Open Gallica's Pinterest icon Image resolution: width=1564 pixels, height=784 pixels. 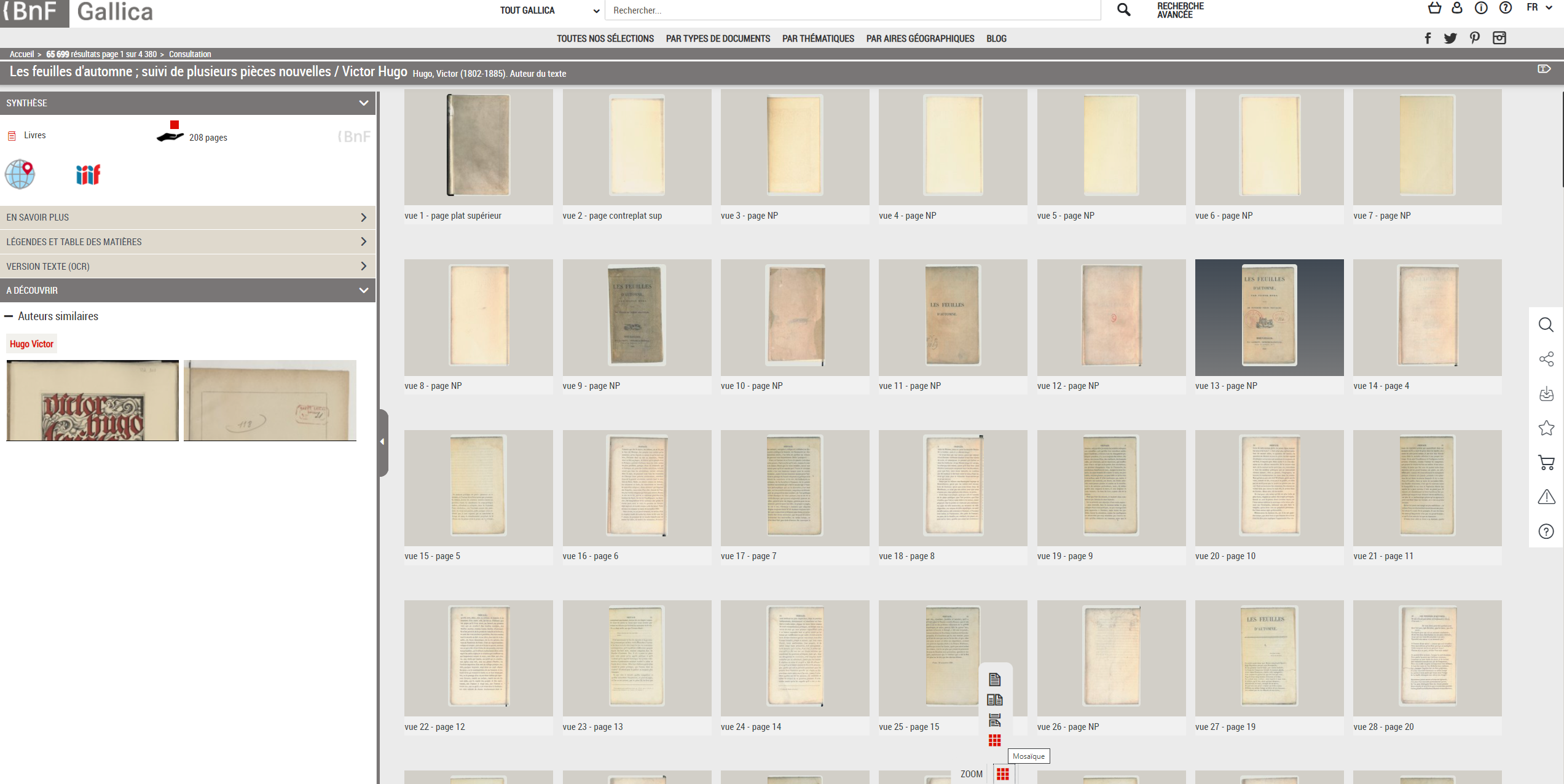1475,38
